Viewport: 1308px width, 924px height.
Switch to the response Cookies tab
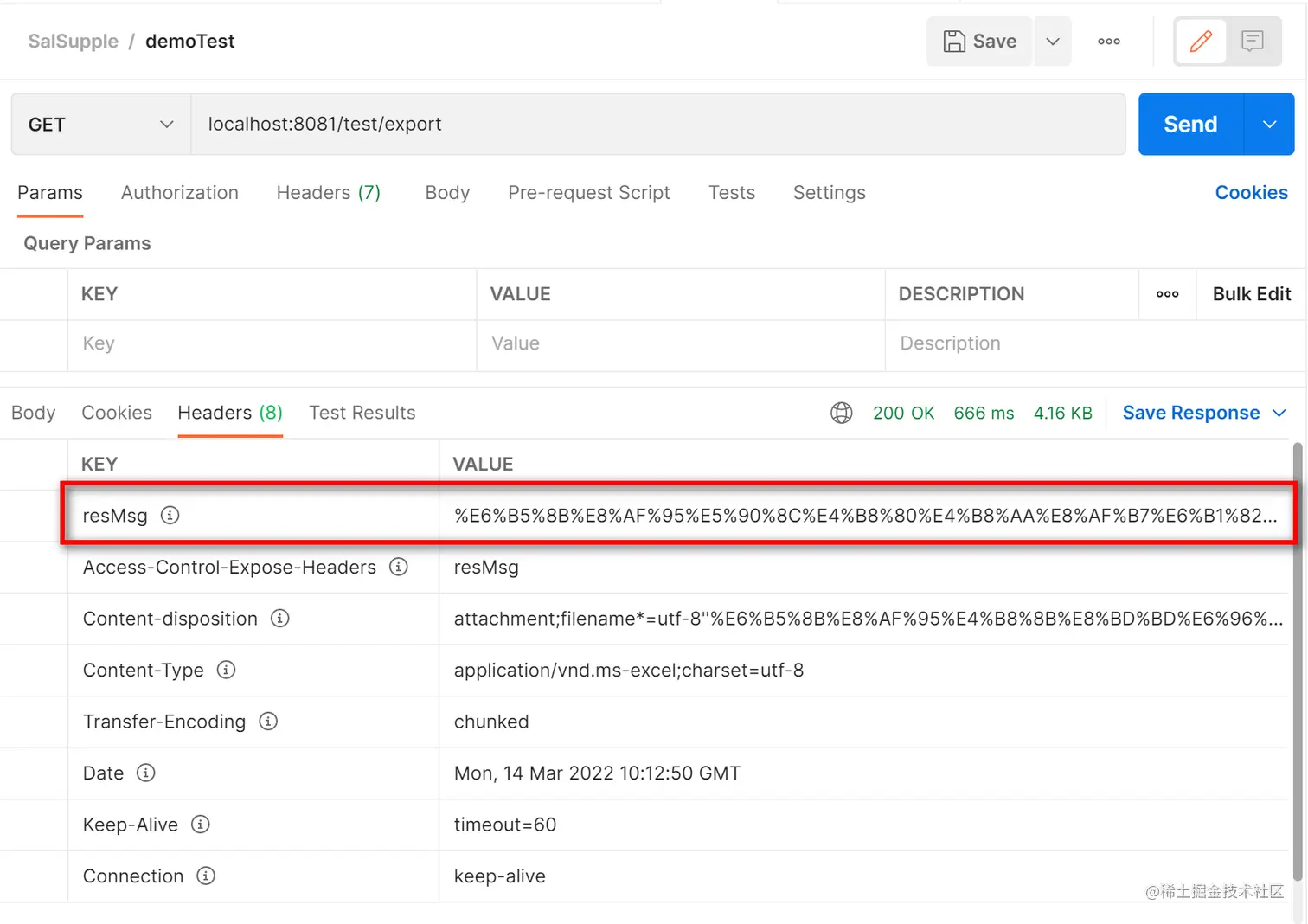tap(117, 413)
